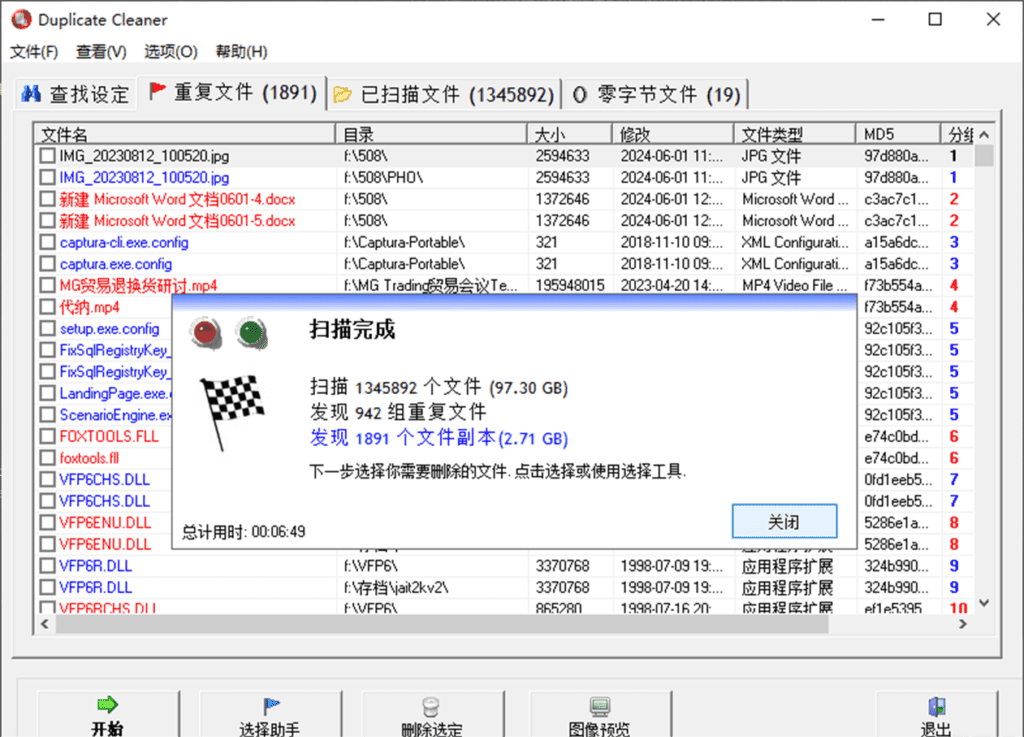Screen dimensions: 1024x737
Task: Open the 选择助手 selection assistant button
Action: 270,715
